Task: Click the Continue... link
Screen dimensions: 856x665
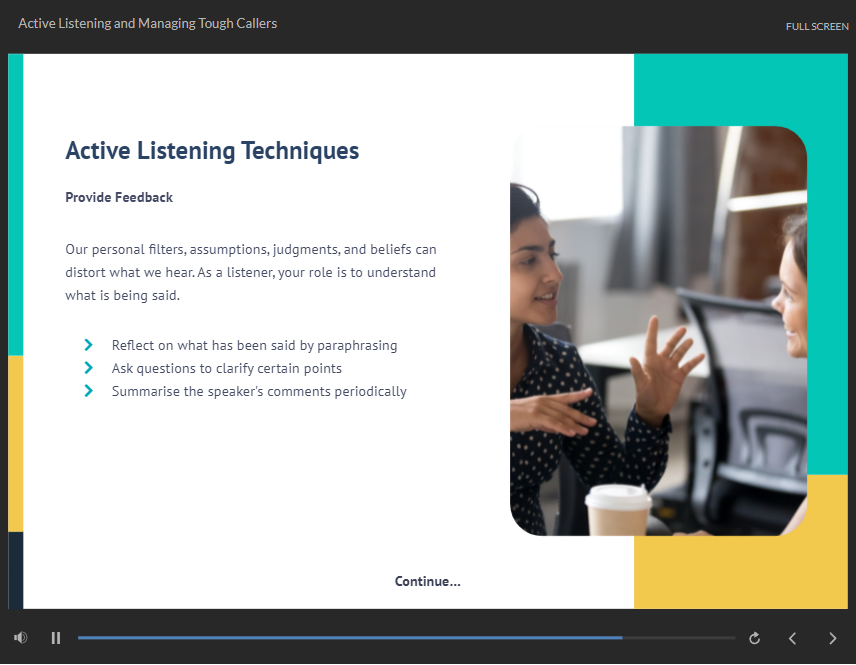Action: click(427, 581)
